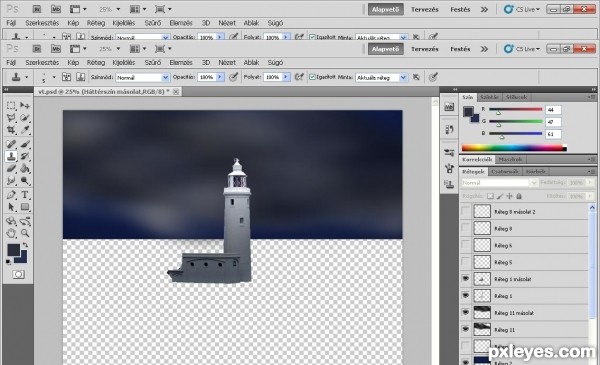Switch to the Színtár tab
Screen dimensions: 600x365
(x=489, y=97)
